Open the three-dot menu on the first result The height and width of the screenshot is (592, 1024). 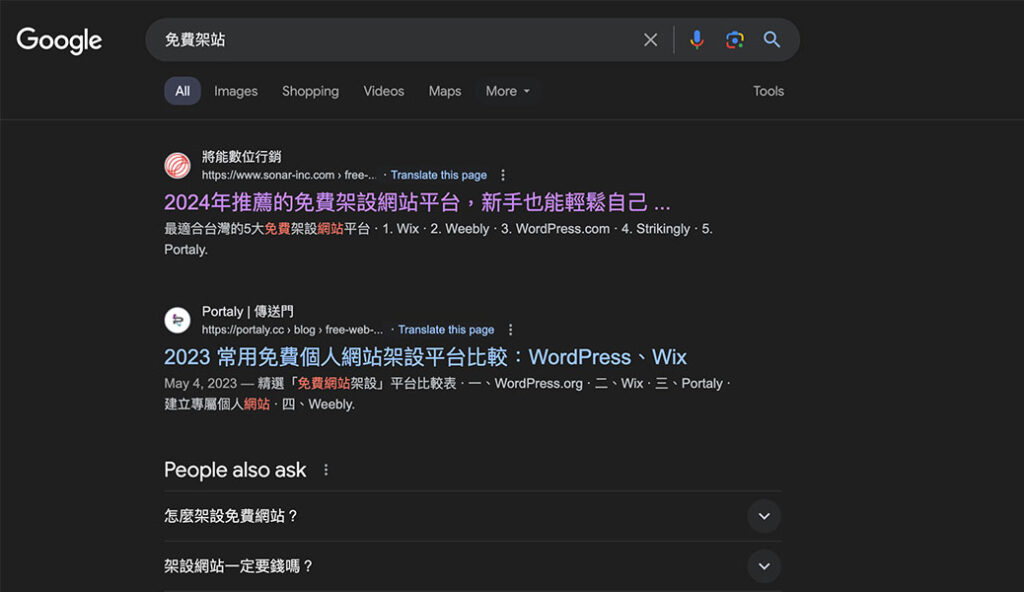point(502,175)
